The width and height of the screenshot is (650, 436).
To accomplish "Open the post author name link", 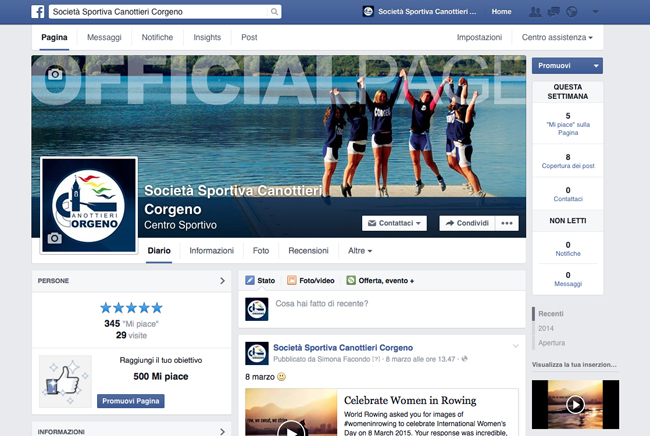I will [x=343, y=347].
